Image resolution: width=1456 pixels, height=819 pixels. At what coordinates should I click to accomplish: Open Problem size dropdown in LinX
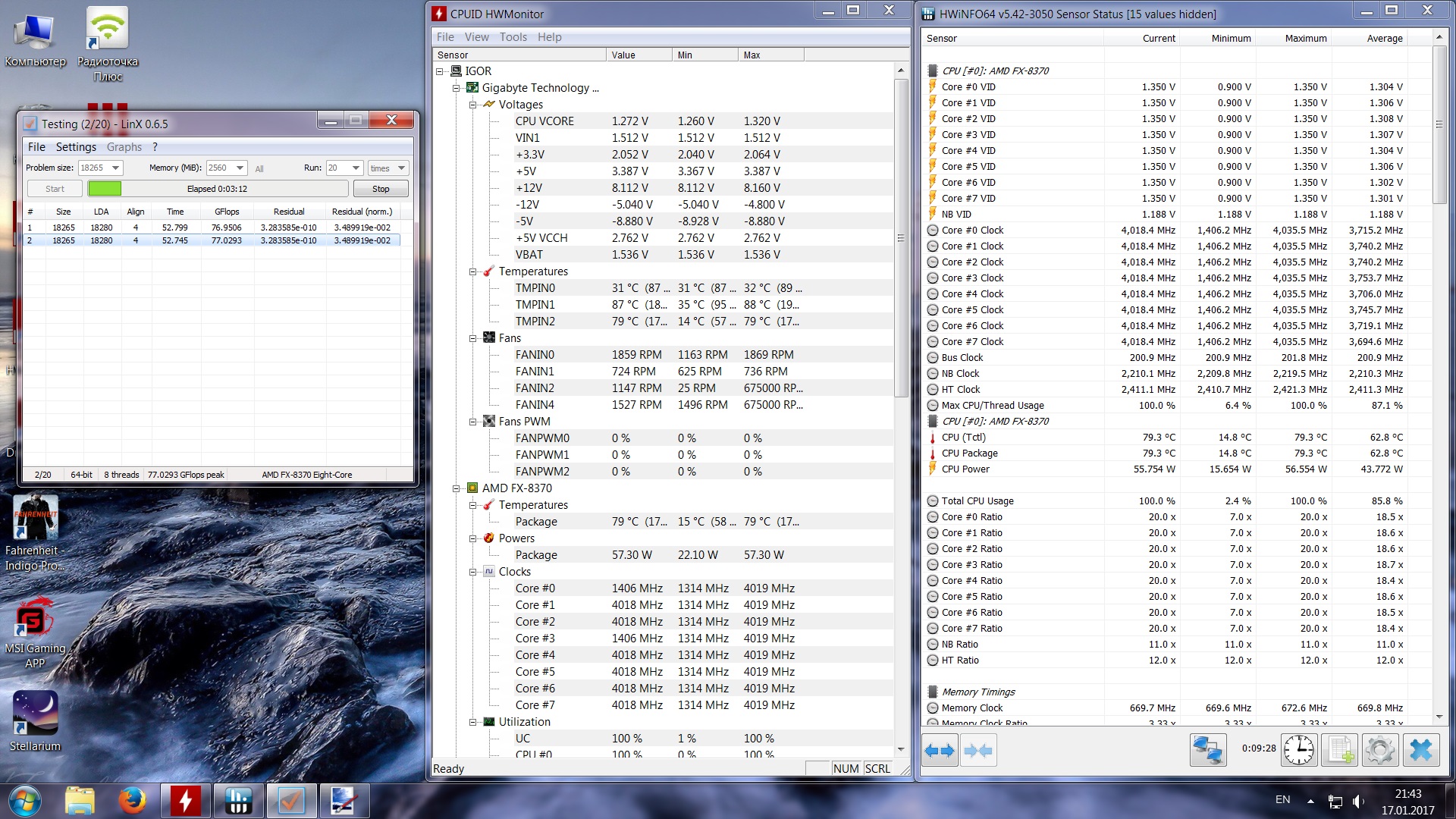[115, 168]
